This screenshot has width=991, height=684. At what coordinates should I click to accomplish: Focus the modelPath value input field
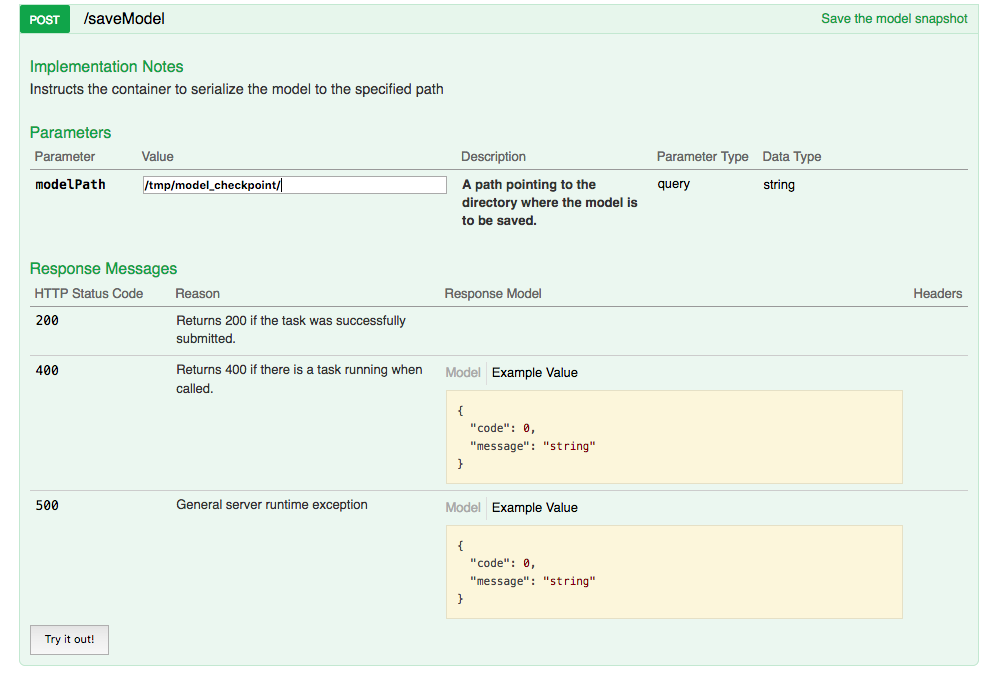pos(295,185)
